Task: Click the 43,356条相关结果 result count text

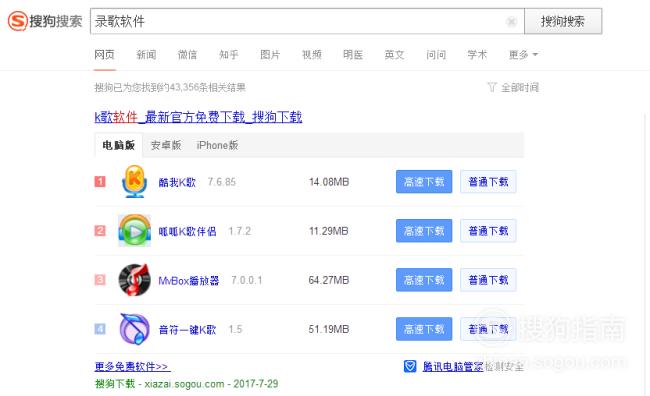Action: 207,87
